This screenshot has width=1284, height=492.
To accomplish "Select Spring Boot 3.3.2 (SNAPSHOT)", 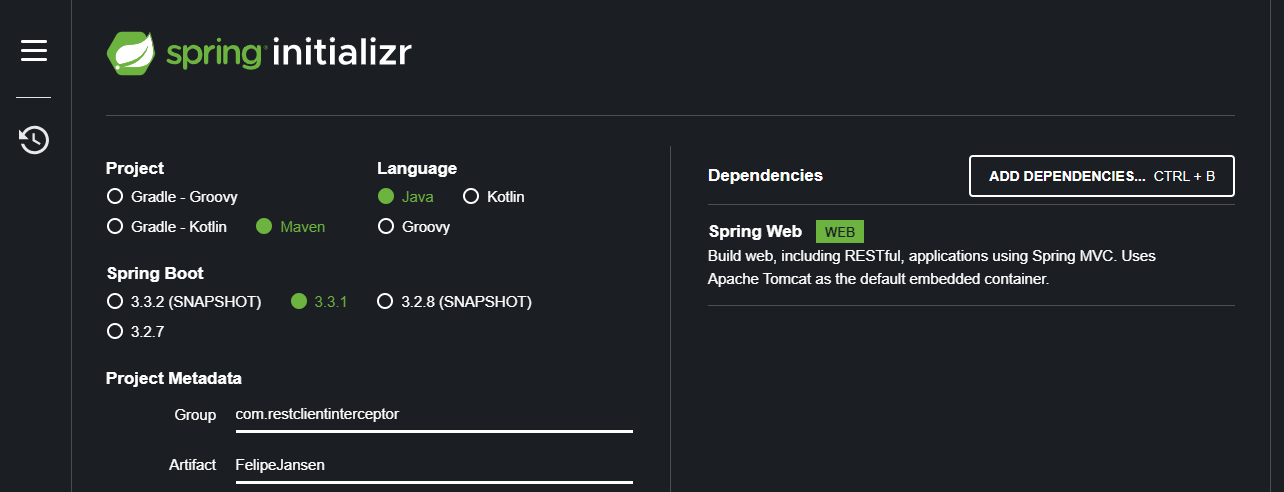I will click(x=115, y=302).
